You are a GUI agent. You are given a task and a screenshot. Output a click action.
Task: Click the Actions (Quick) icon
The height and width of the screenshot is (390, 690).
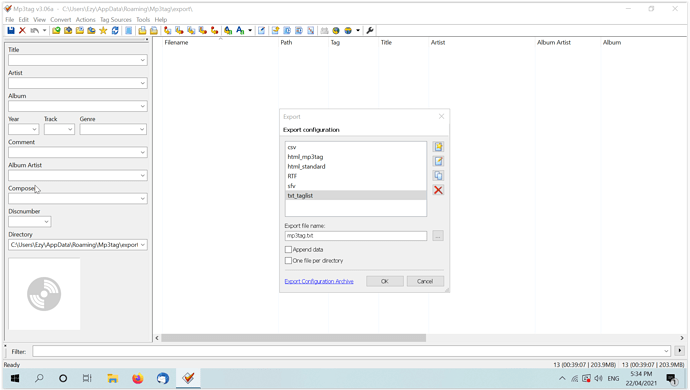click(x=240, y=30)
